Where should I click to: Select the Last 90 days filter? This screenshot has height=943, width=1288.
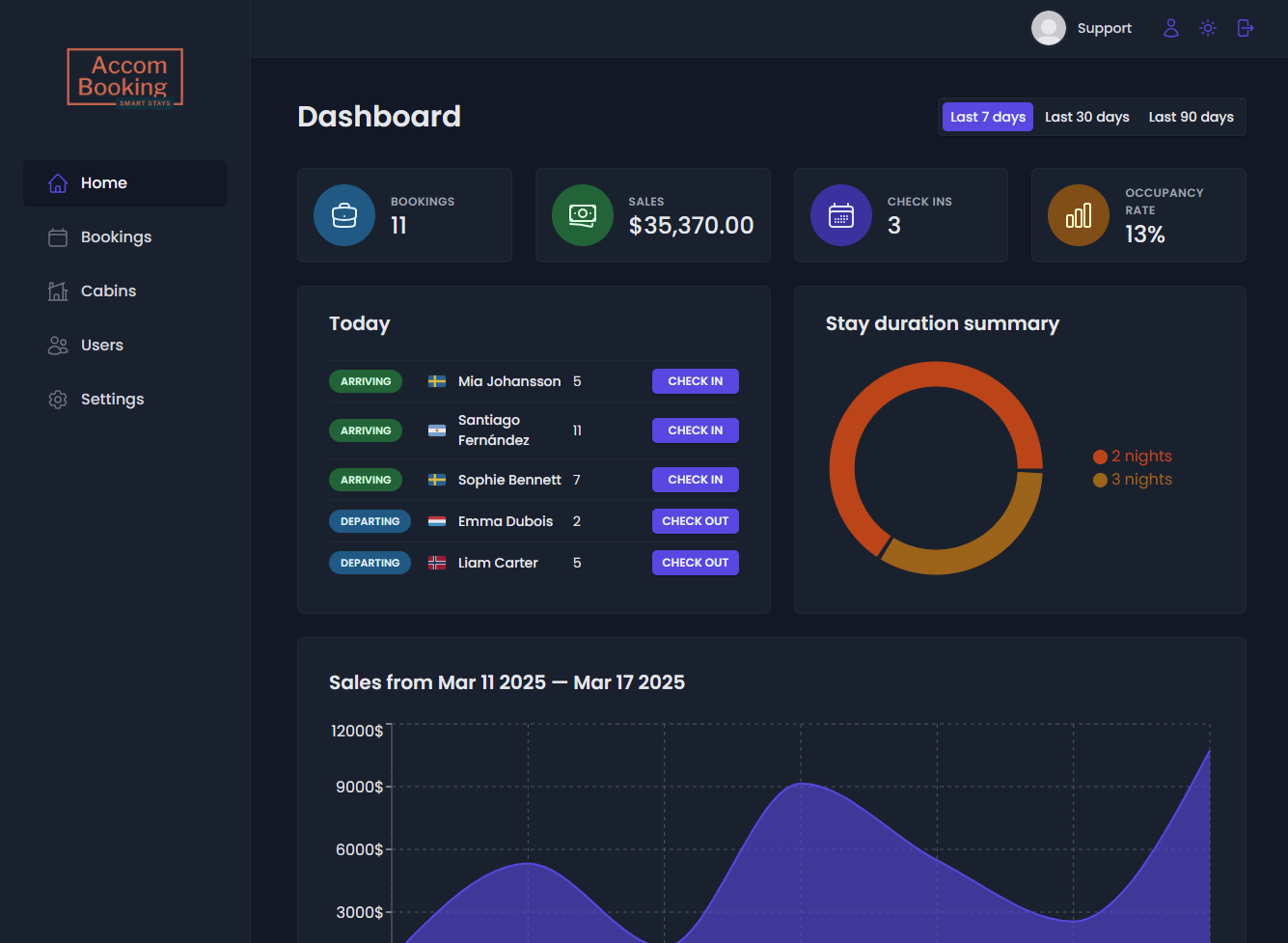pos(1192,117)
